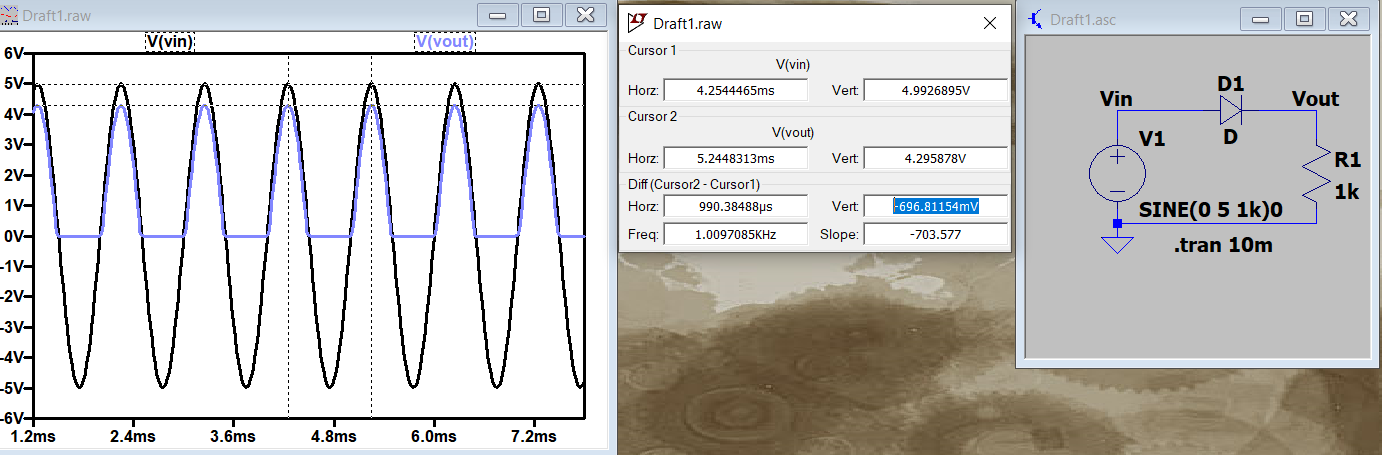Viewport: 1382px width, 455px height.
Task: Select the V1 voltage source symbol
Action: 1117,172
